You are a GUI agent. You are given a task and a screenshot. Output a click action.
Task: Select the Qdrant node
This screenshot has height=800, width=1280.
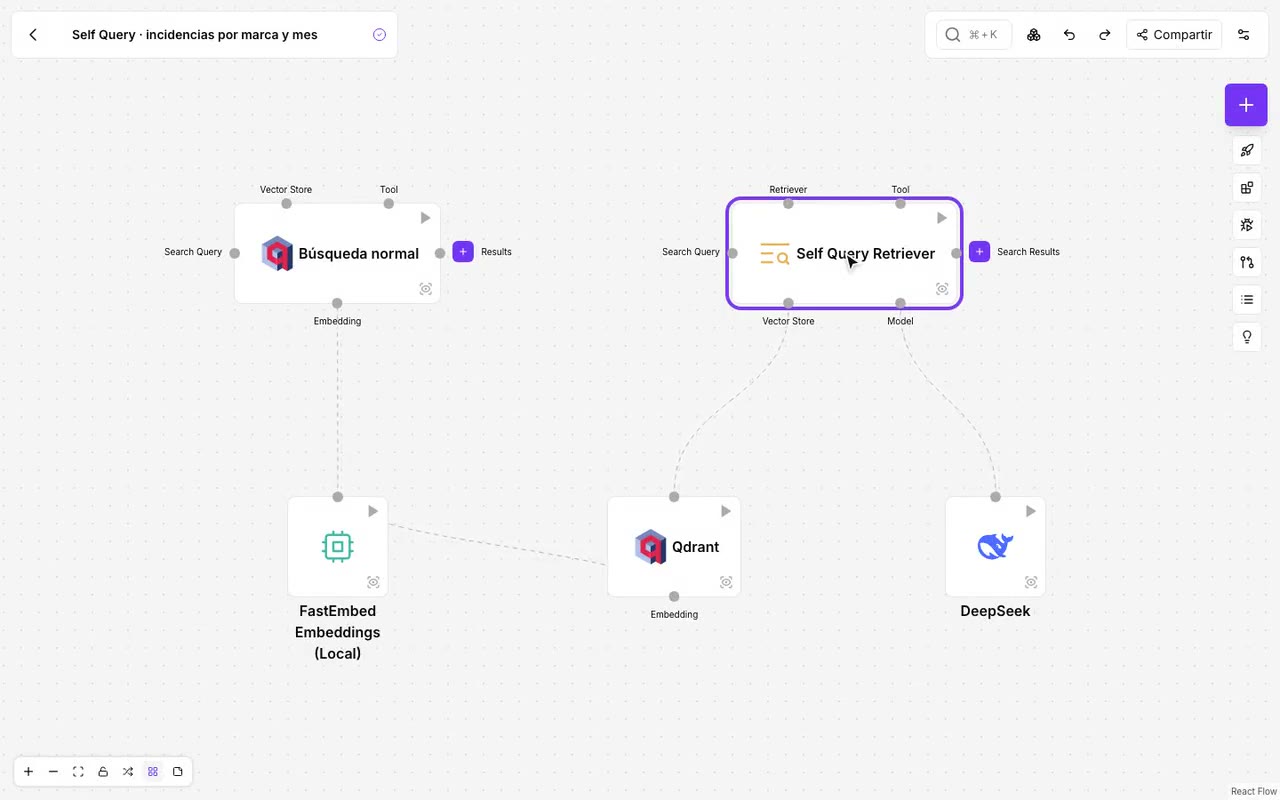coord(674,547)
